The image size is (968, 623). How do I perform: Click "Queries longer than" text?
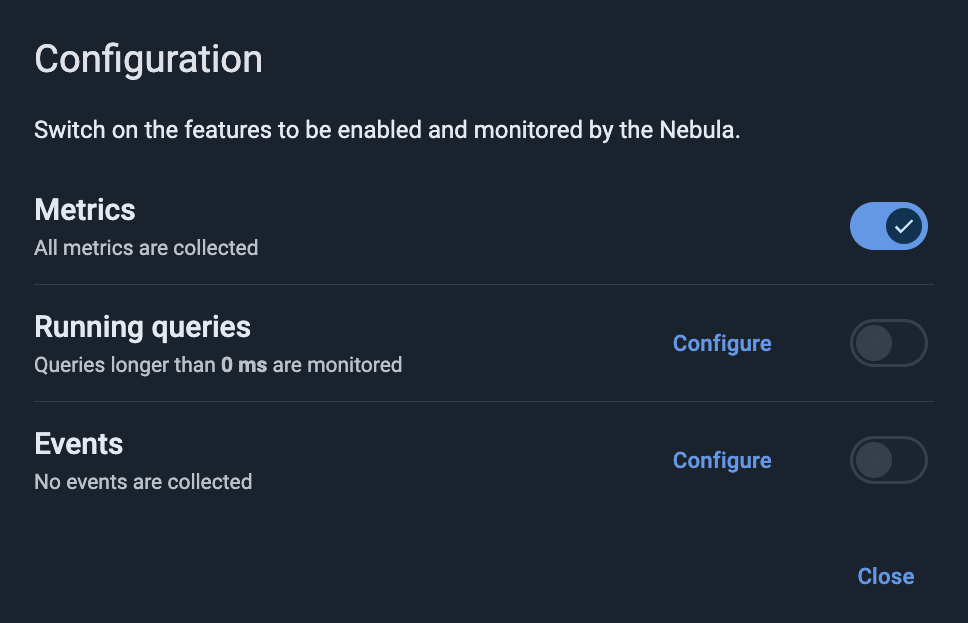pyautogui.click(x=125, y=365)
